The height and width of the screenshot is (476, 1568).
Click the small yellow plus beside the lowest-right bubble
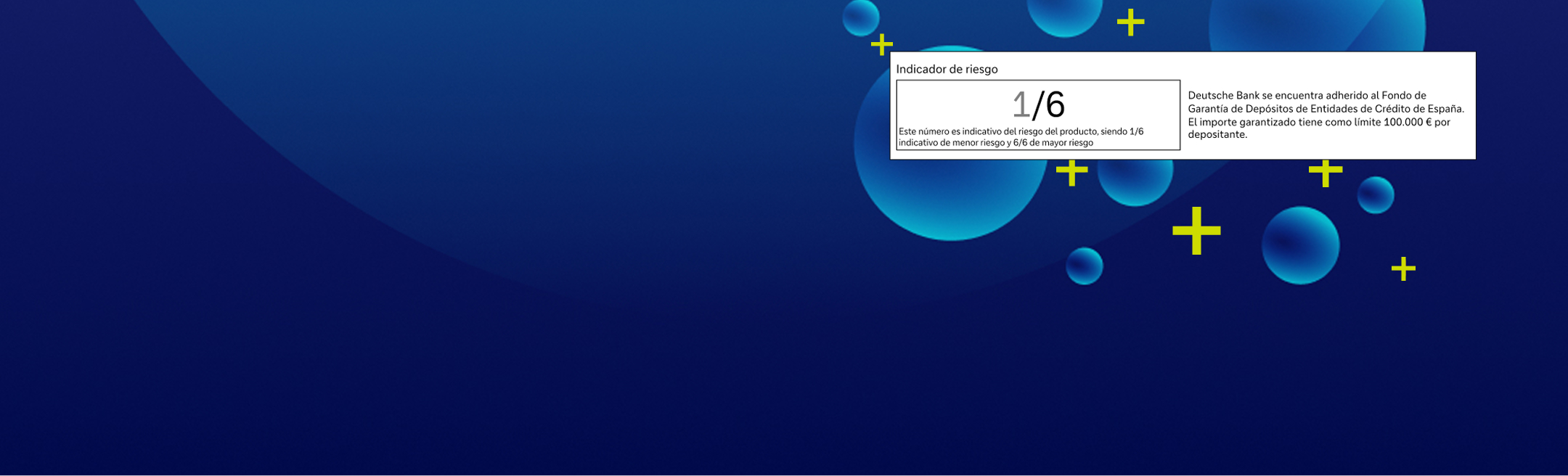click(1403, 268)
